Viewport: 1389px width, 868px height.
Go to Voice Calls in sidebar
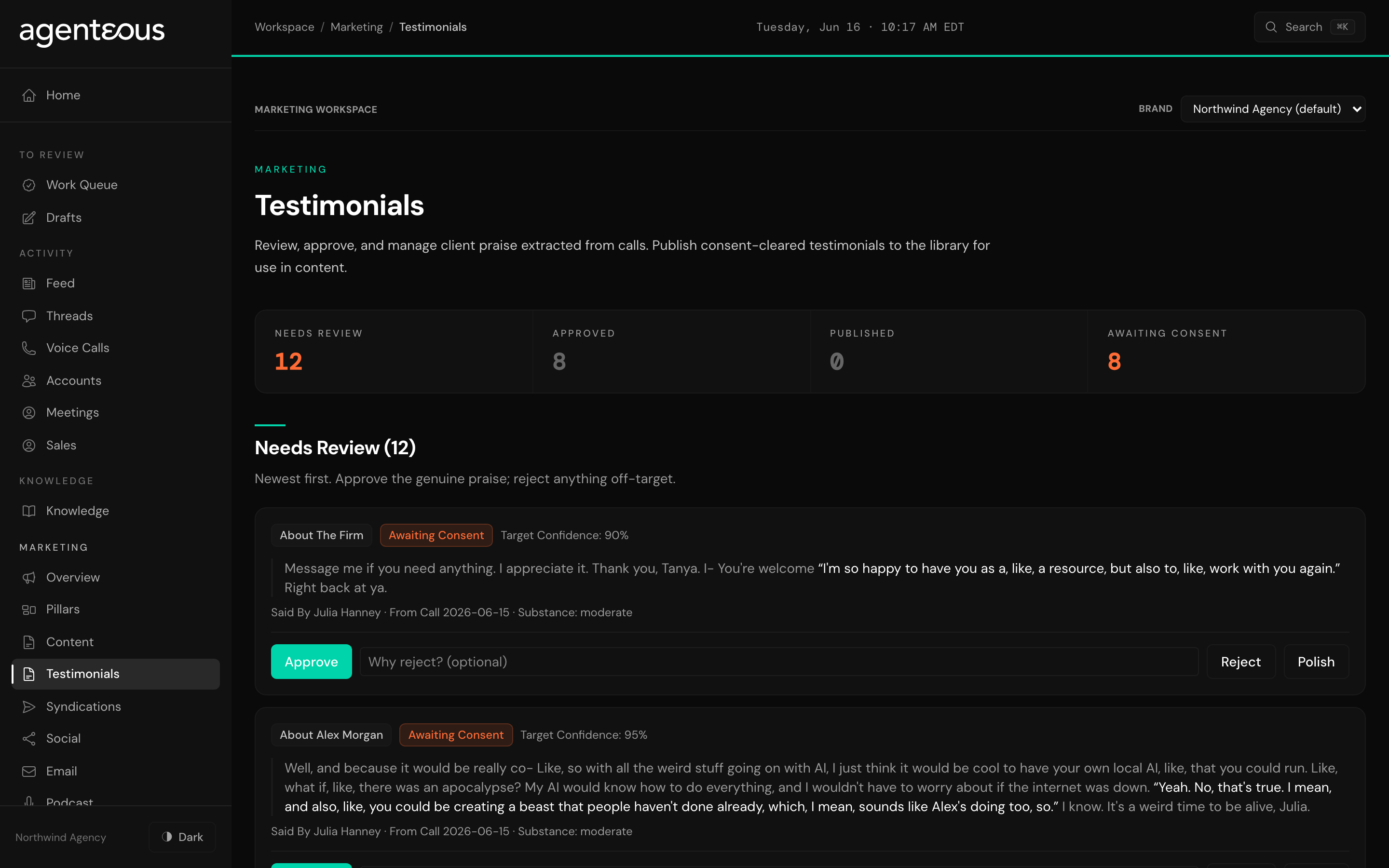[x=115, y=348]
